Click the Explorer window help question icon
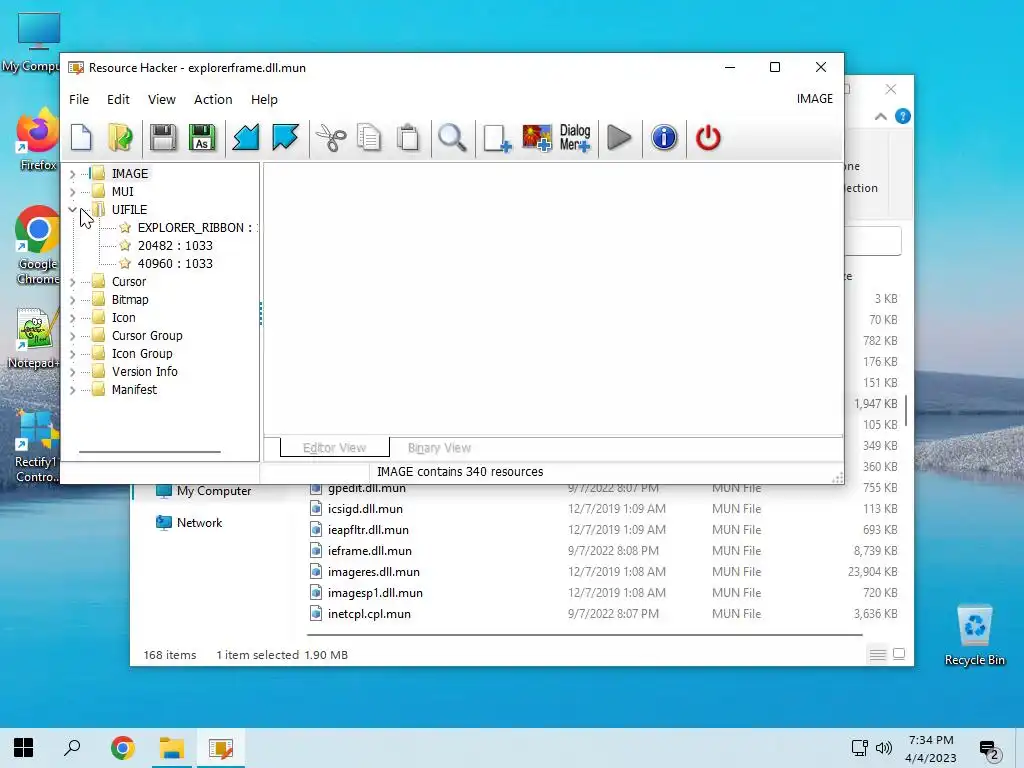Screen dimensions: 1024x768 point(903,116)
